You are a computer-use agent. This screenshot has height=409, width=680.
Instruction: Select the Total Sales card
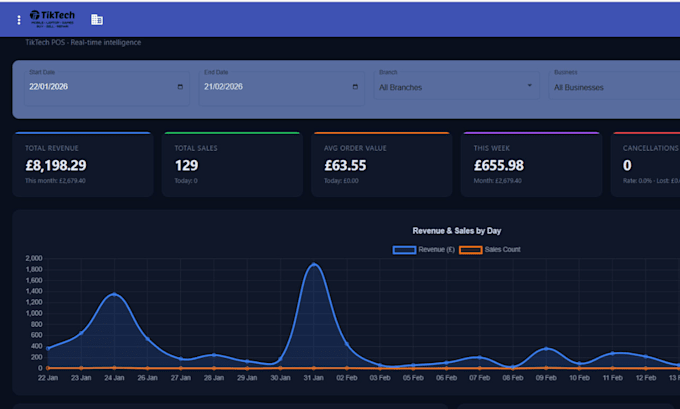[232, 164]
